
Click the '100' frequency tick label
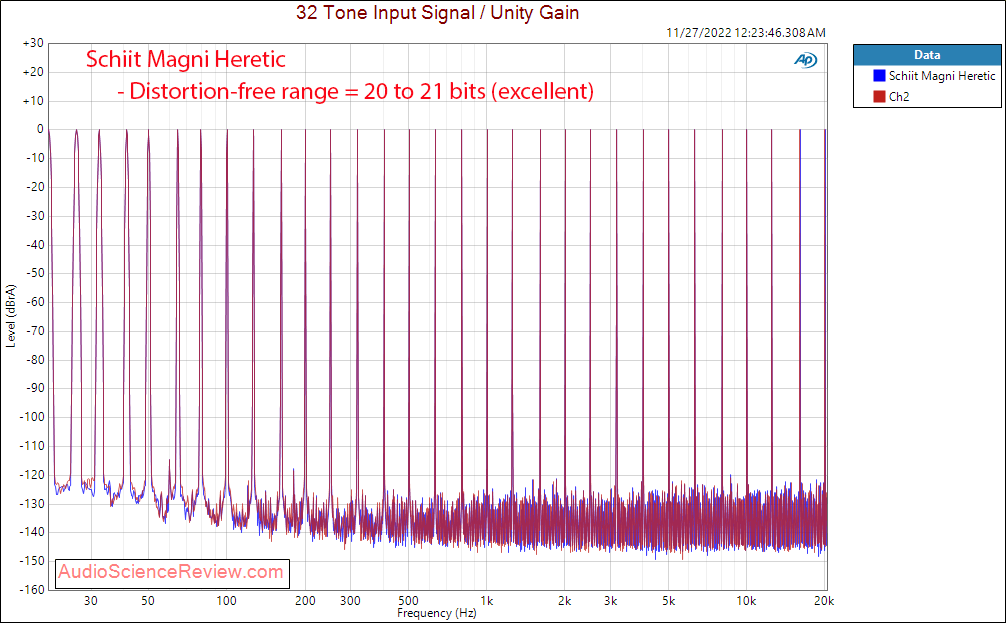pyautogui.click(x=226, y=601)
